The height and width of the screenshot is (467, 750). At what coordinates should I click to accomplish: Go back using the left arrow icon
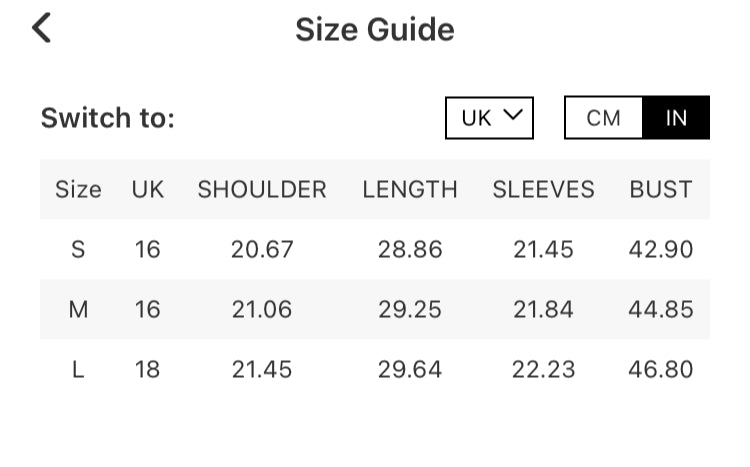41,28
